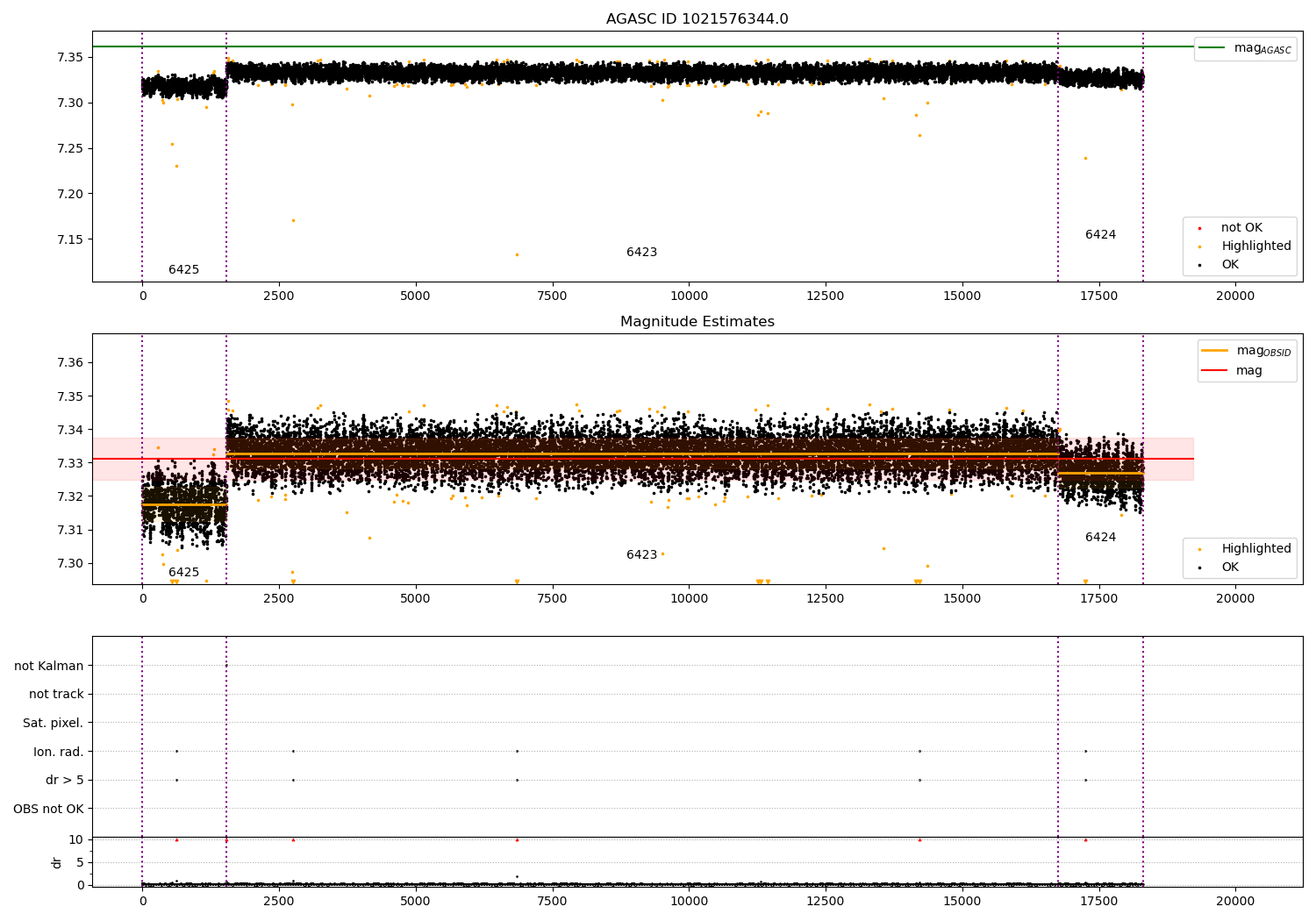The image size is (1316, 921).
Task: Select the 'not track' row label
Action: [x=56, y=695]
